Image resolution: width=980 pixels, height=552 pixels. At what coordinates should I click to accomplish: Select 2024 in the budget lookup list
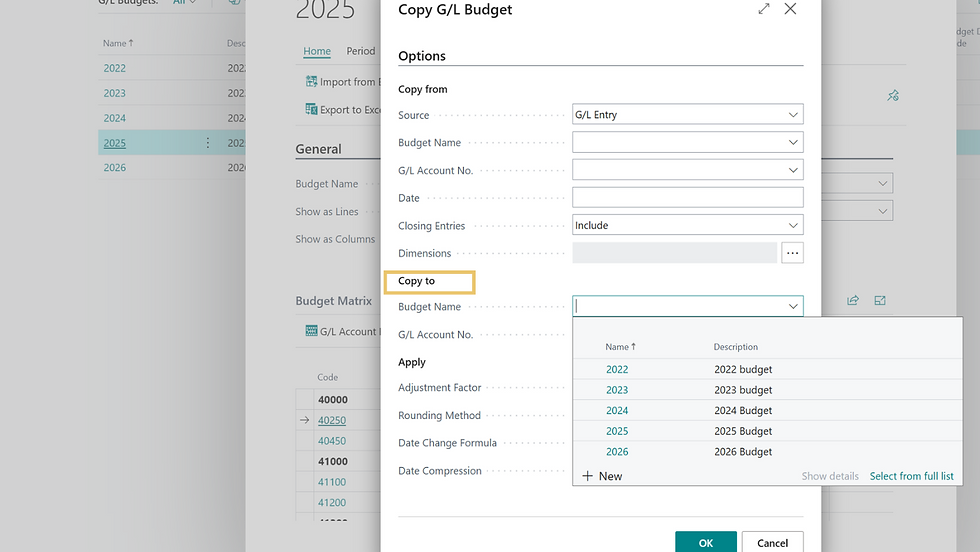pyautogui.click(x=617, y=411)
